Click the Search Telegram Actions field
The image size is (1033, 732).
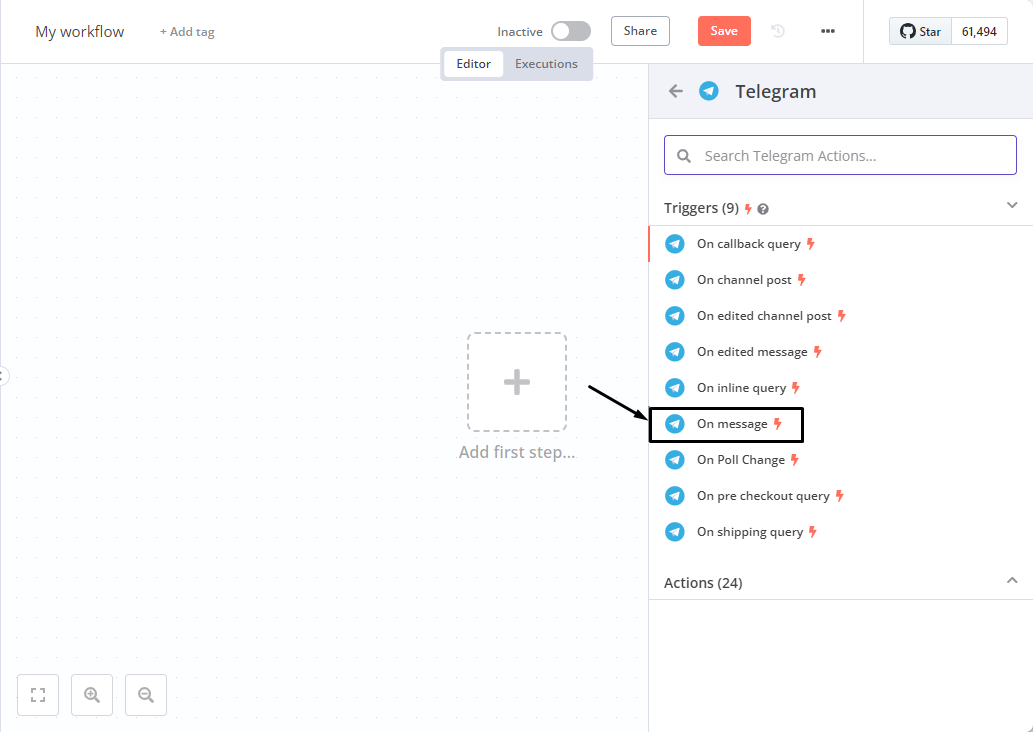(x=840, y=156)
